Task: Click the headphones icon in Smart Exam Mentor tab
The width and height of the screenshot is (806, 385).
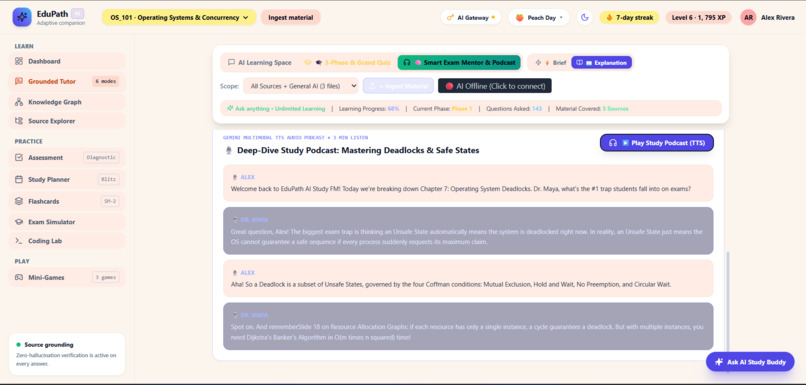Action: [407, 63]
